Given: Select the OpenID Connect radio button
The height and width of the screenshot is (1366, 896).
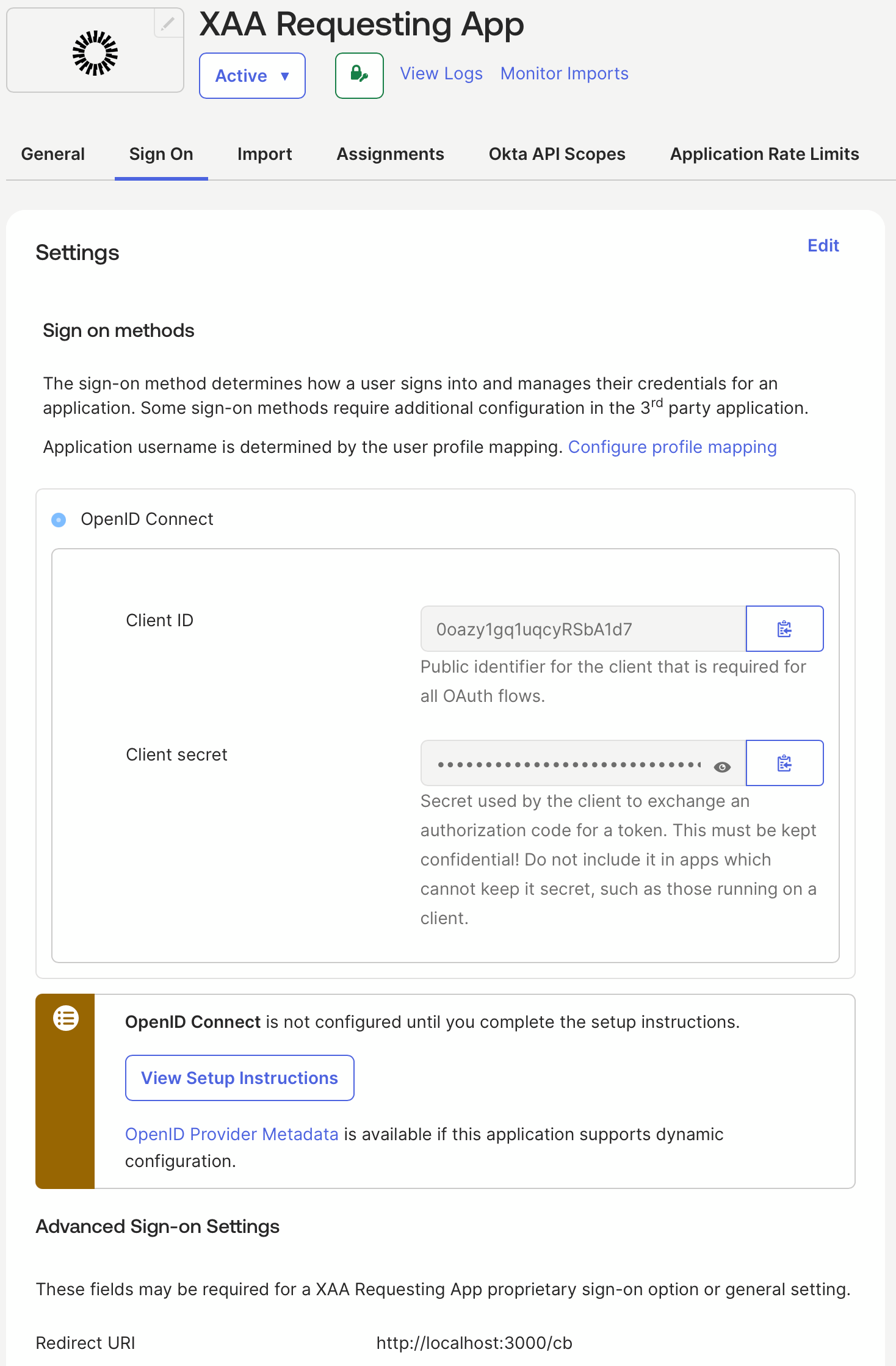Looking at the screenshot, I should pos(59,519).
